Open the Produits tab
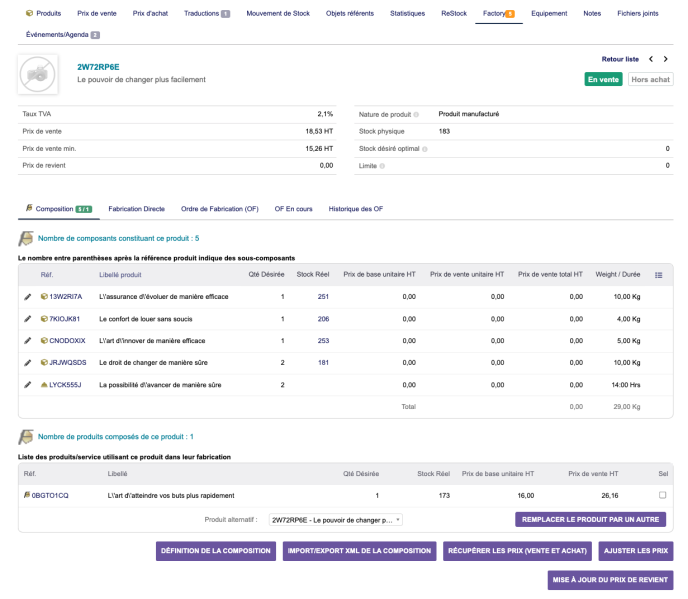This screenshot has height=599, width=688. click(x=43, y=14)
